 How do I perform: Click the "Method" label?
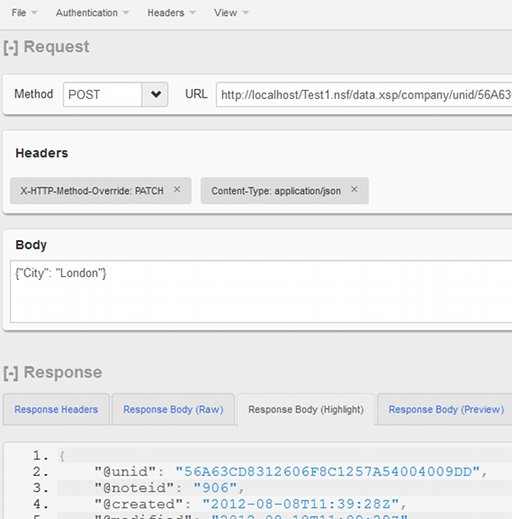(34, 94)
